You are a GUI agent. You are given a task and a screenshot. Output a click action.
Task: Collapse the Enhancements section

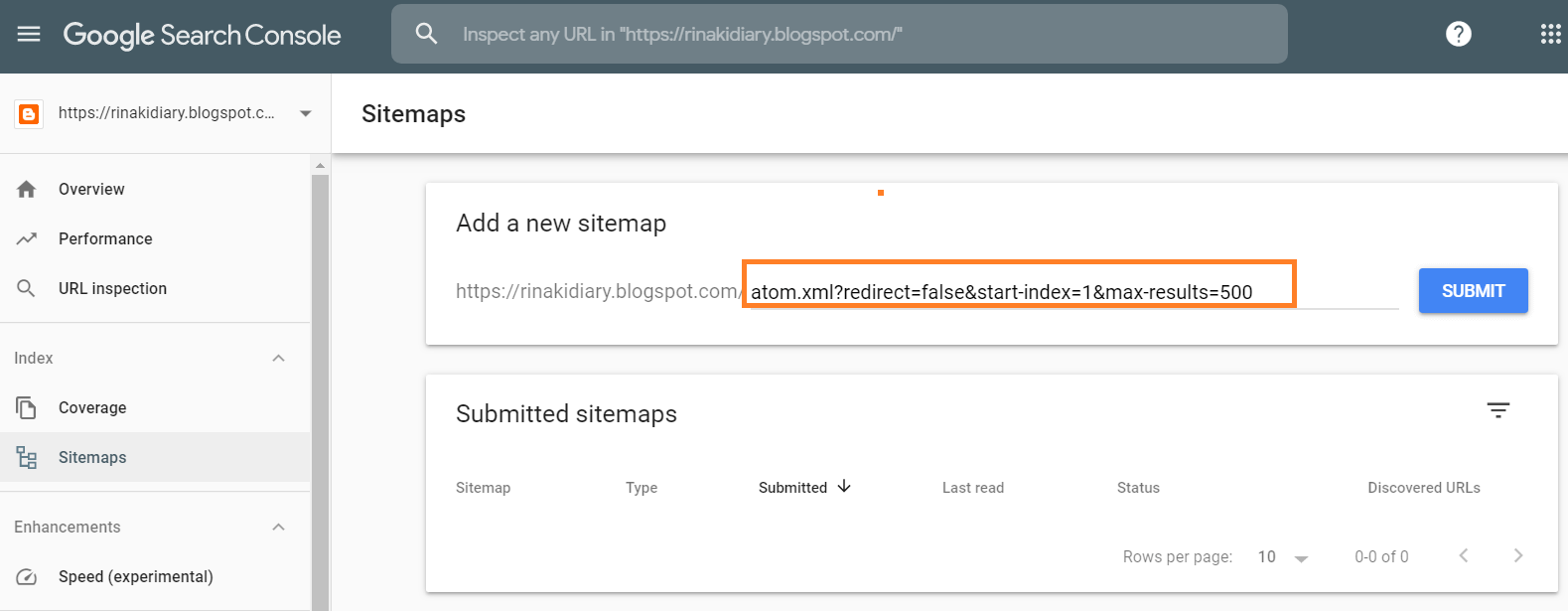(x=279, y=527)
